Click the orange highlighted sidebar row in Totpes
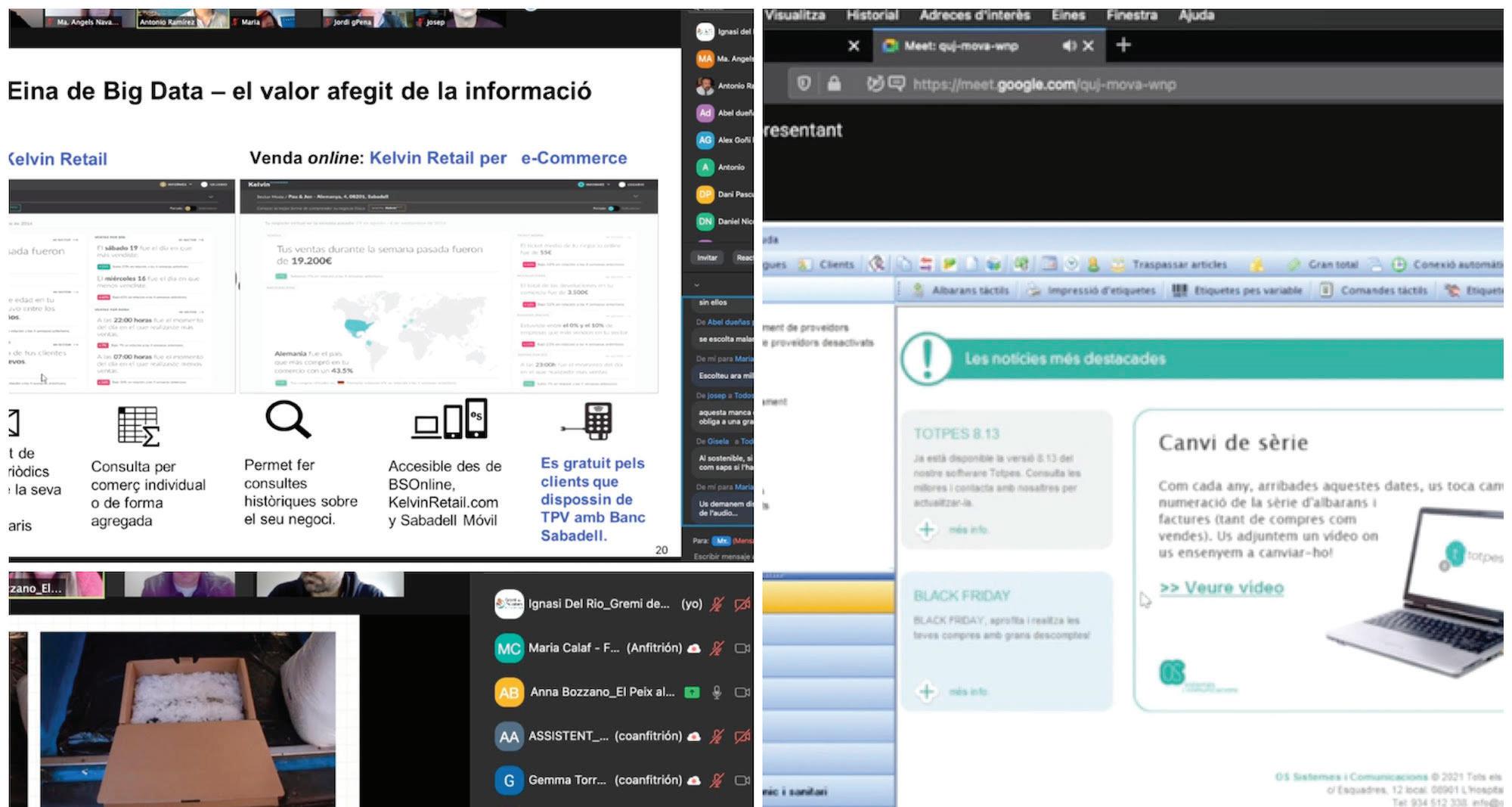Screen dimensions: 1512x807 (x=829, y=596)
